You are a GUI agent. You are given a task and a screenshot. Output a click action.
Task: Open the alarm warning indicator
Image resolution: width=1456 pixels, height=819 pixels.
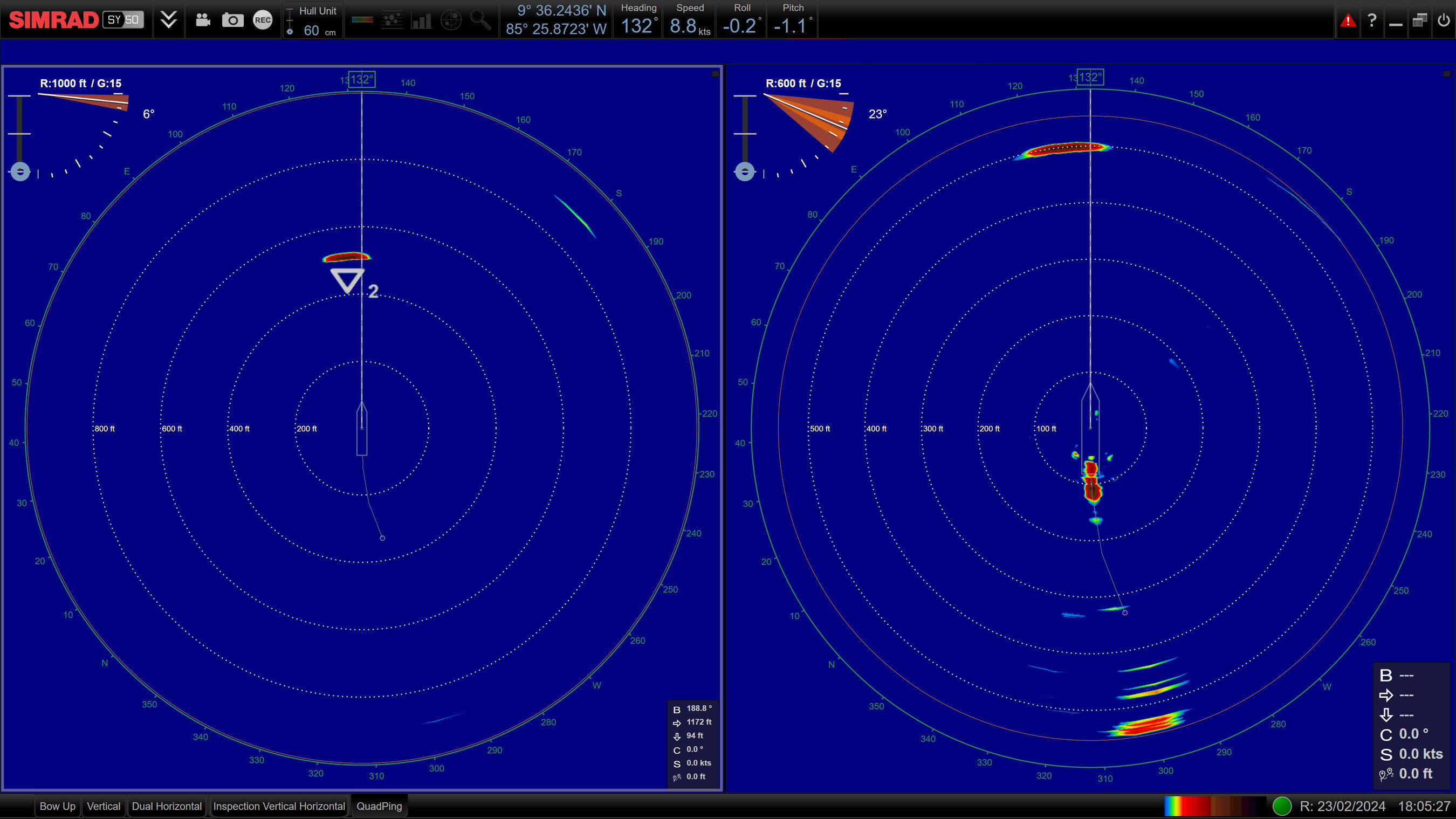(1348, 20)
